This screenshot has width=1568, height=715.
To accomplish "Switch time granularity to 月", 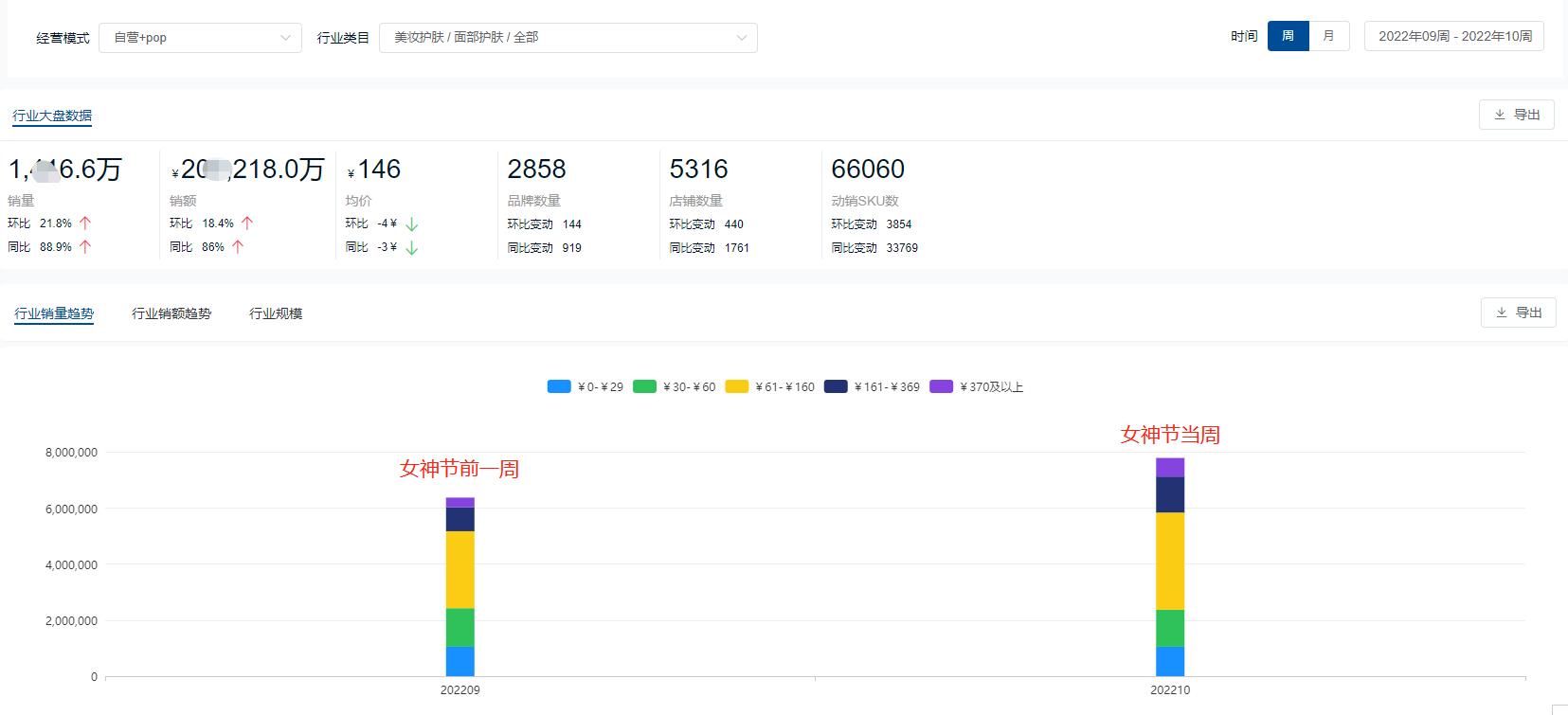I will 1328,36.
